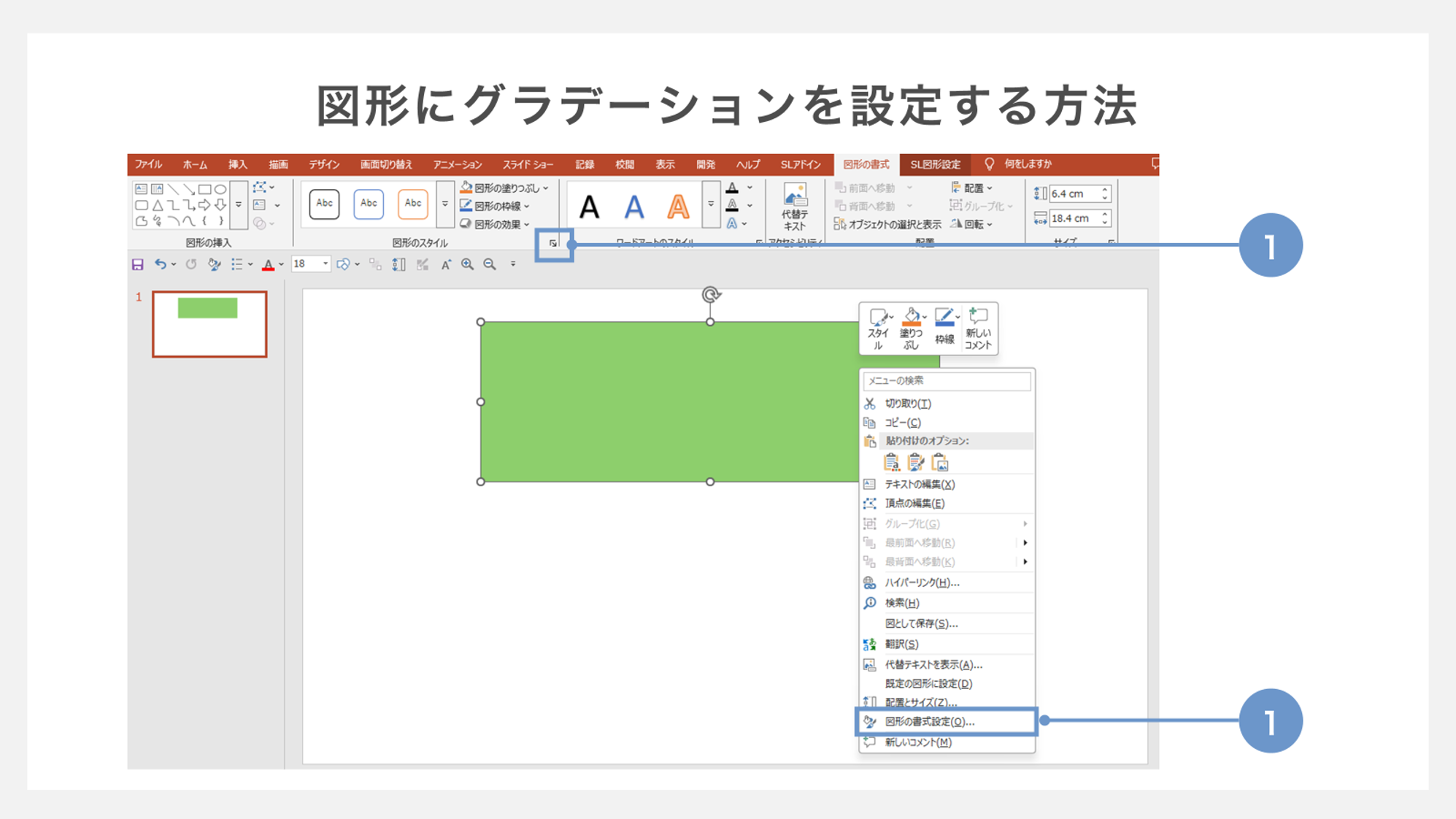Click the shape height 6.4 cm field
Image resolution: width=1456 pixels, height=819 pixels.
point(1073,193)
